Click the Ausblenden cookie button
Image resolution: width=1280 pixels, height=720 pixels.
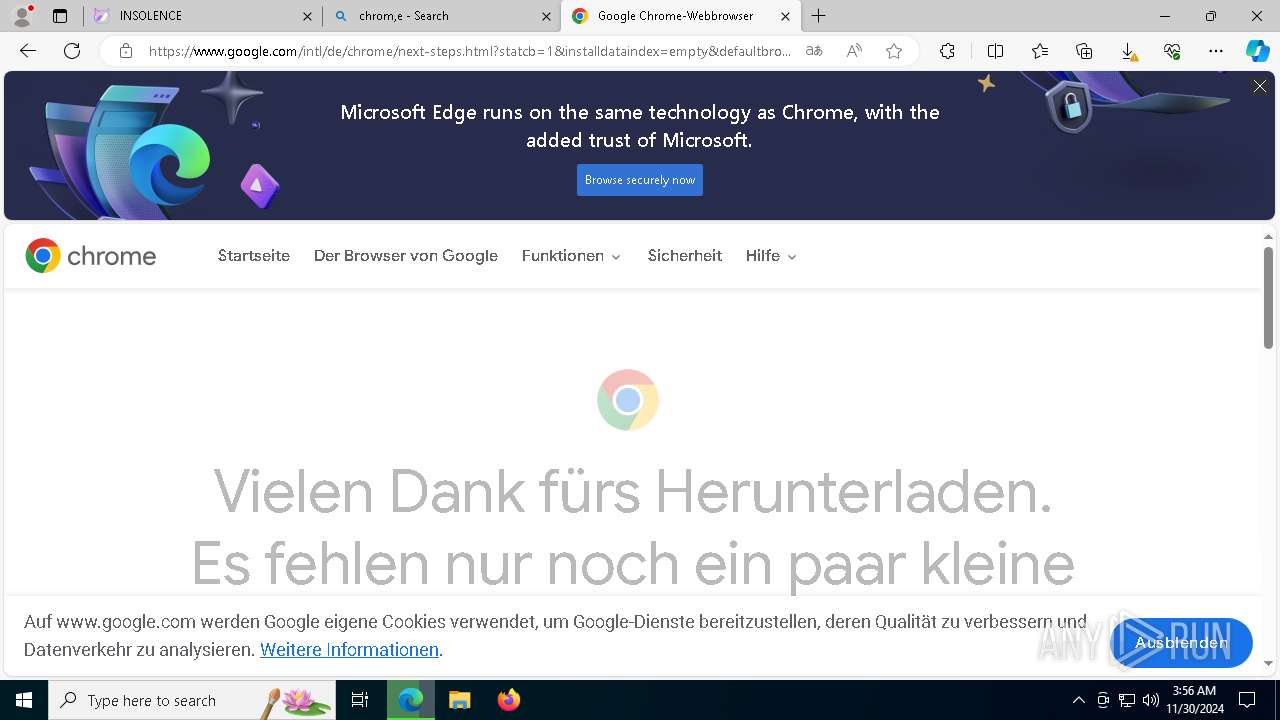1181,643
